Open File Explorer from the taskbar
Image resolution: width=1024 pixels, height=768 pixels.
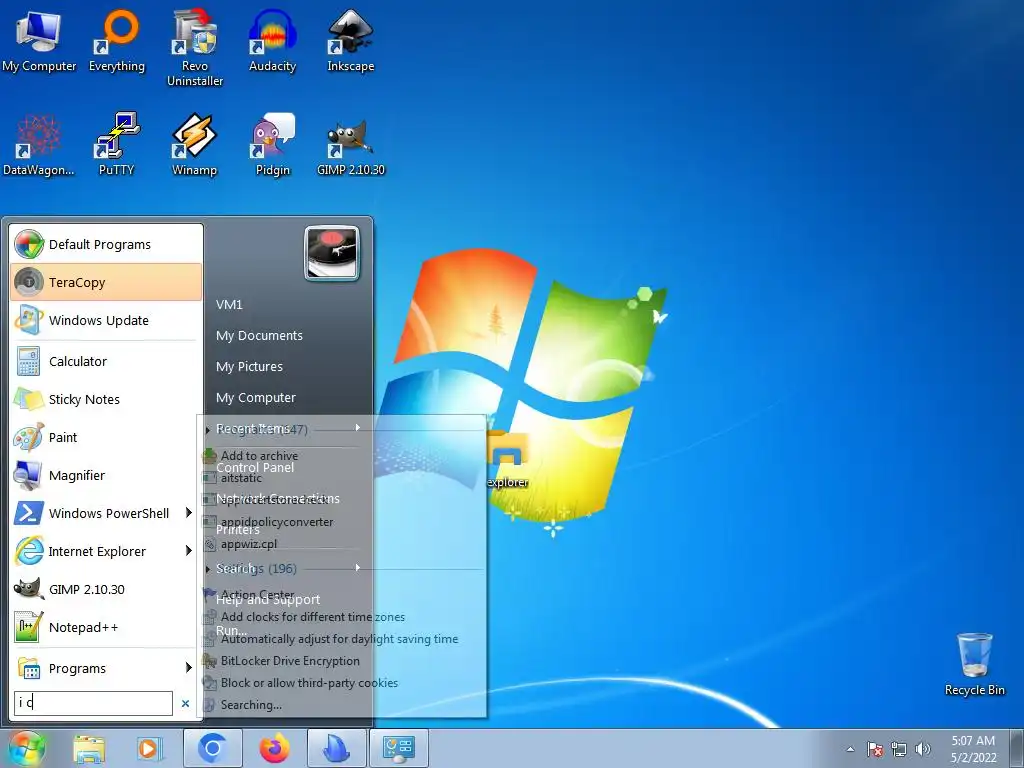[89, 748]
